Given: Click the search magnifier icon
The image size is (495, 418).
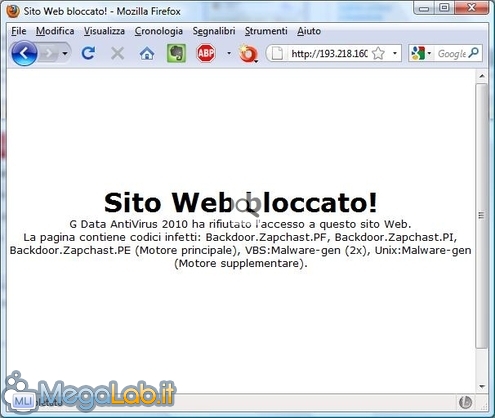Looking at the screenshot, I should tap(473, 53).
